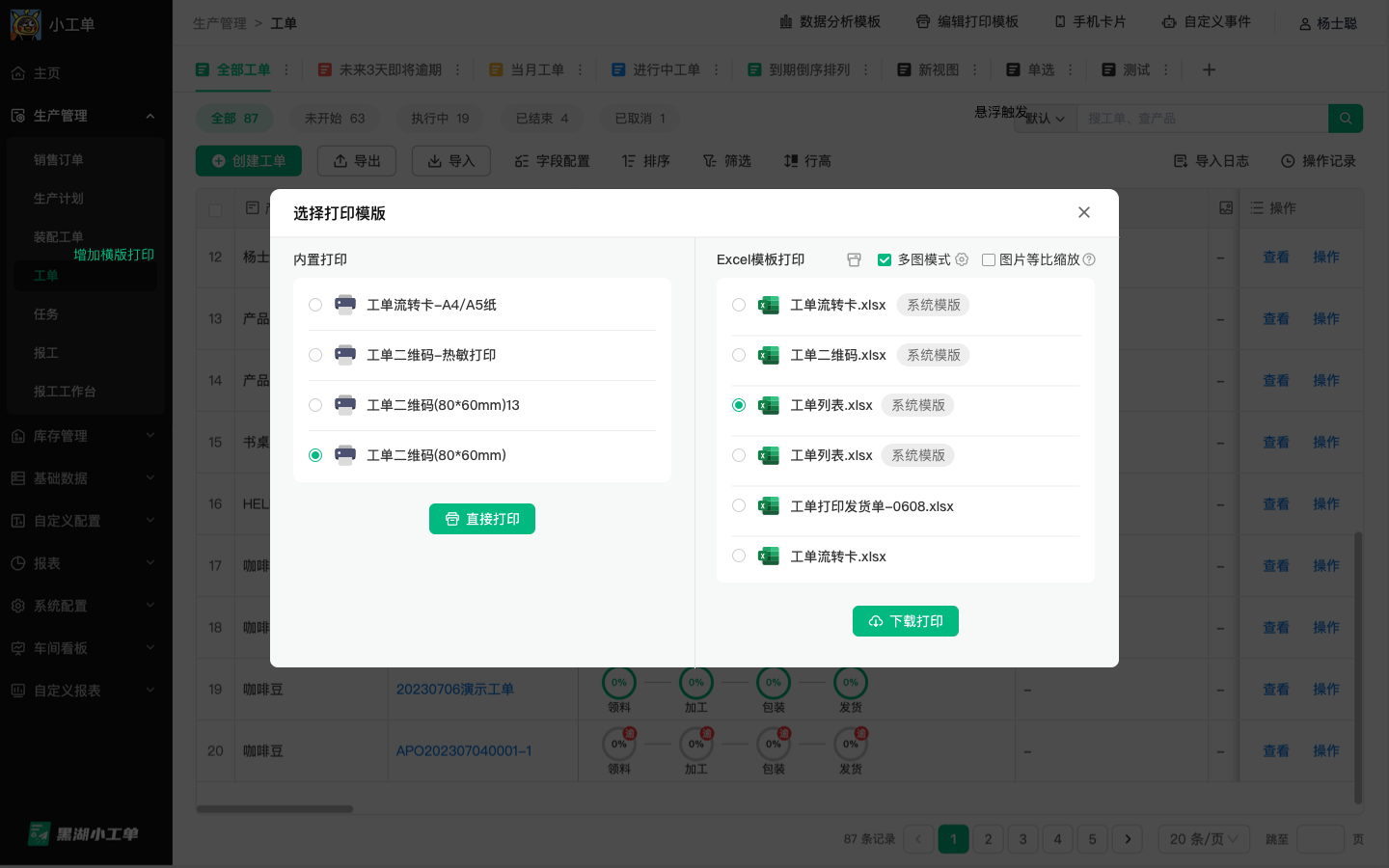Click the help icon beside 图片等比缩放

(1089, 259)
